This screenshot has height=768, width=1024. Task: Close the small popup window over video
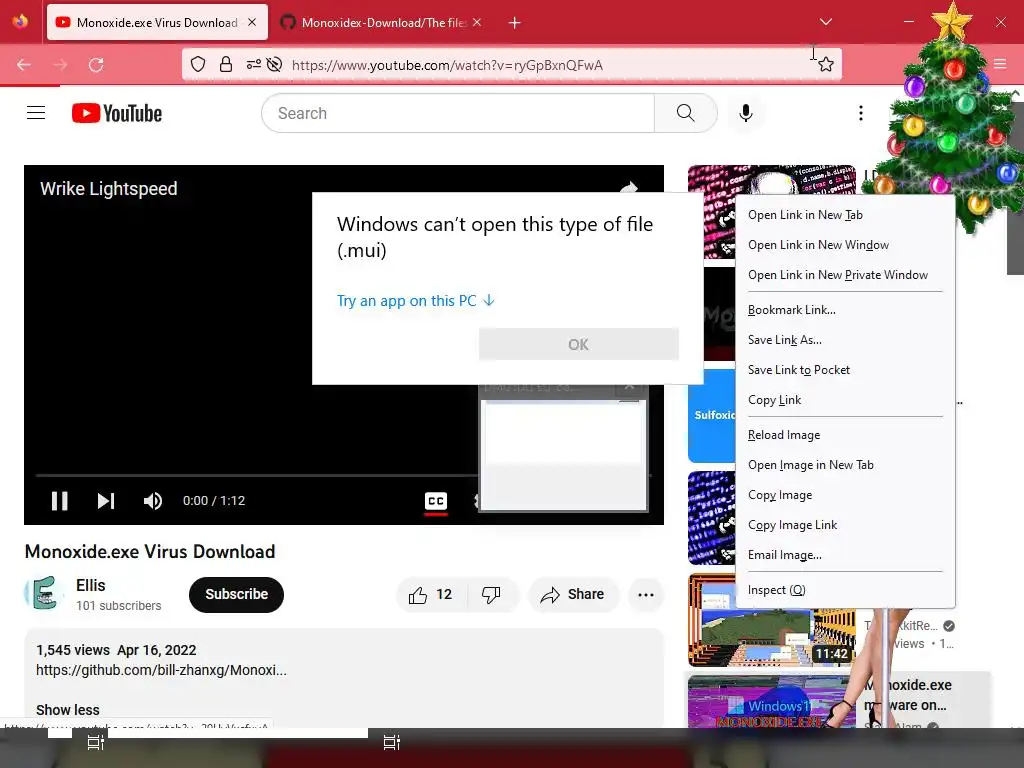[630, 386]
